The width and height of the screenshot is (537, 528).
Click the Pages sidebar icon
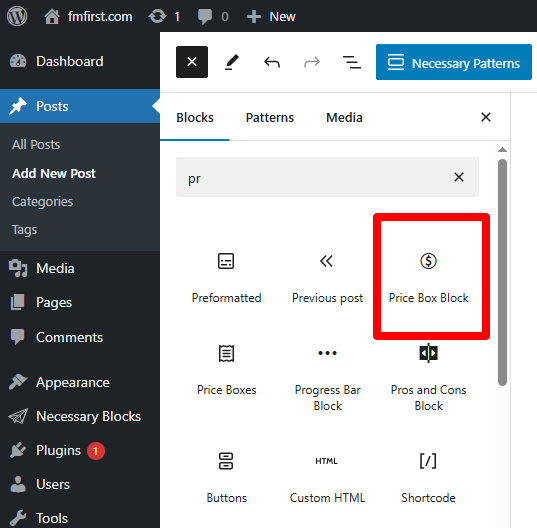click(18, 302)
